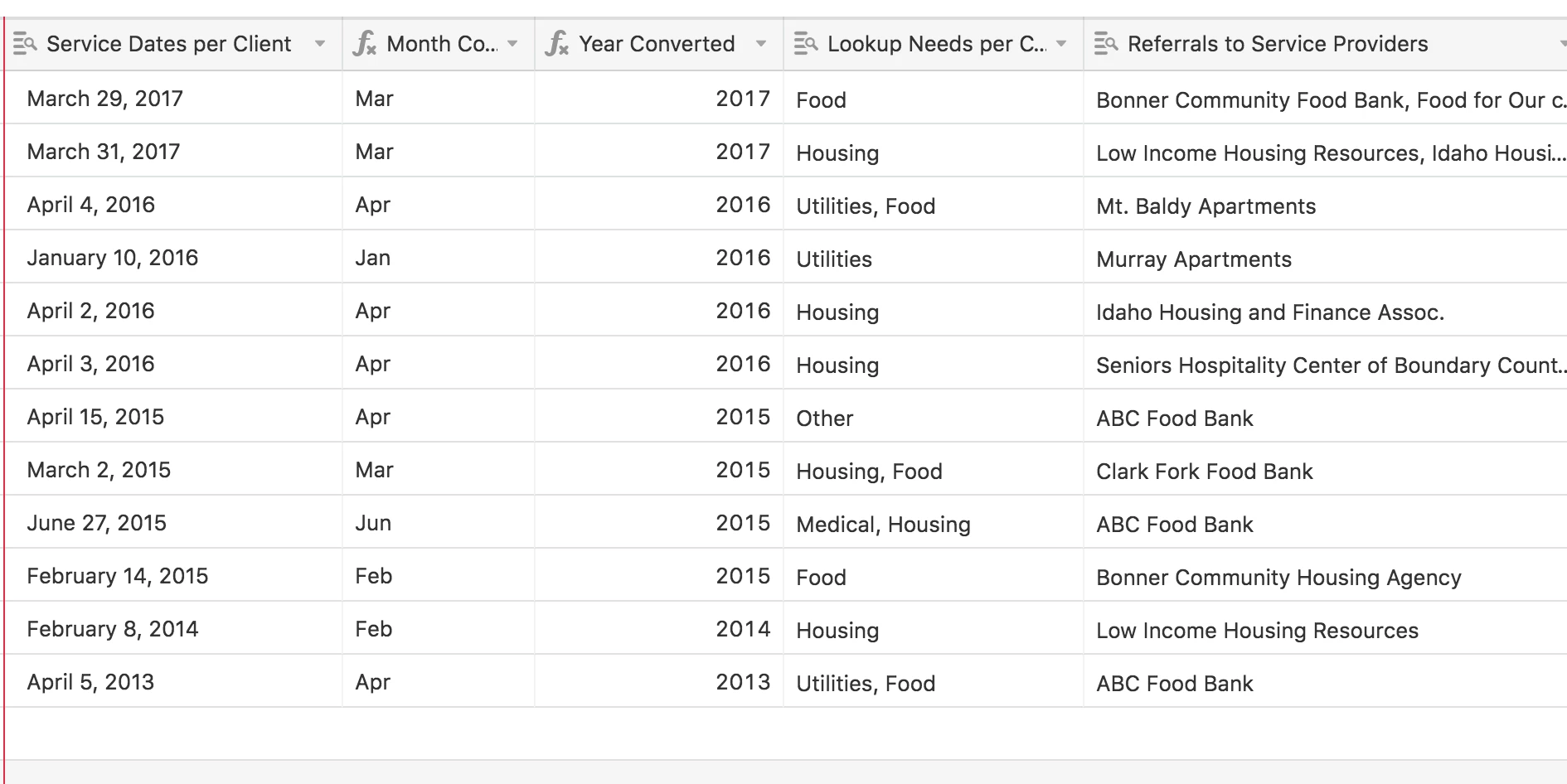Click lookup icon beside Service Dates per Client

(25, 43)
